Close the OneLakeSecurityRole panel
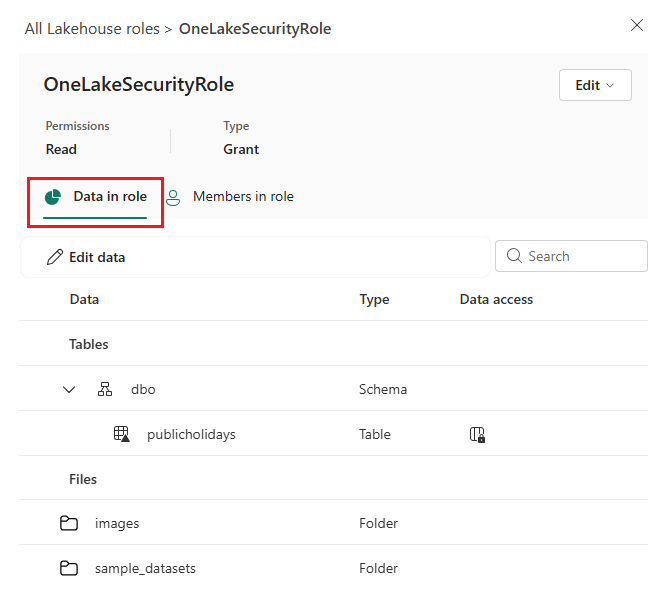 [636, 25]
